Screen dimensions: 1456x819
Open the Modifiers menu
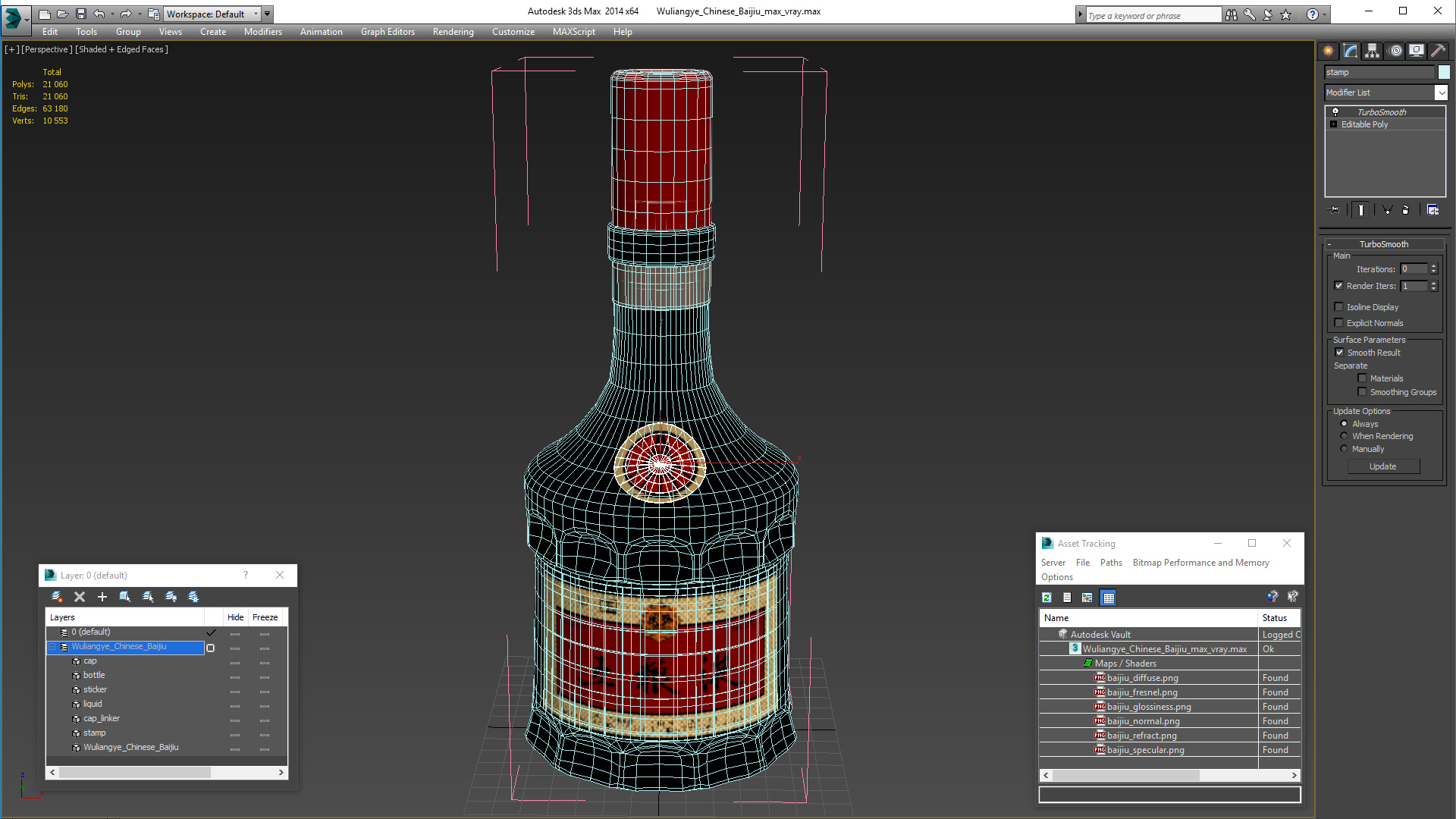[x=262, y=32]
